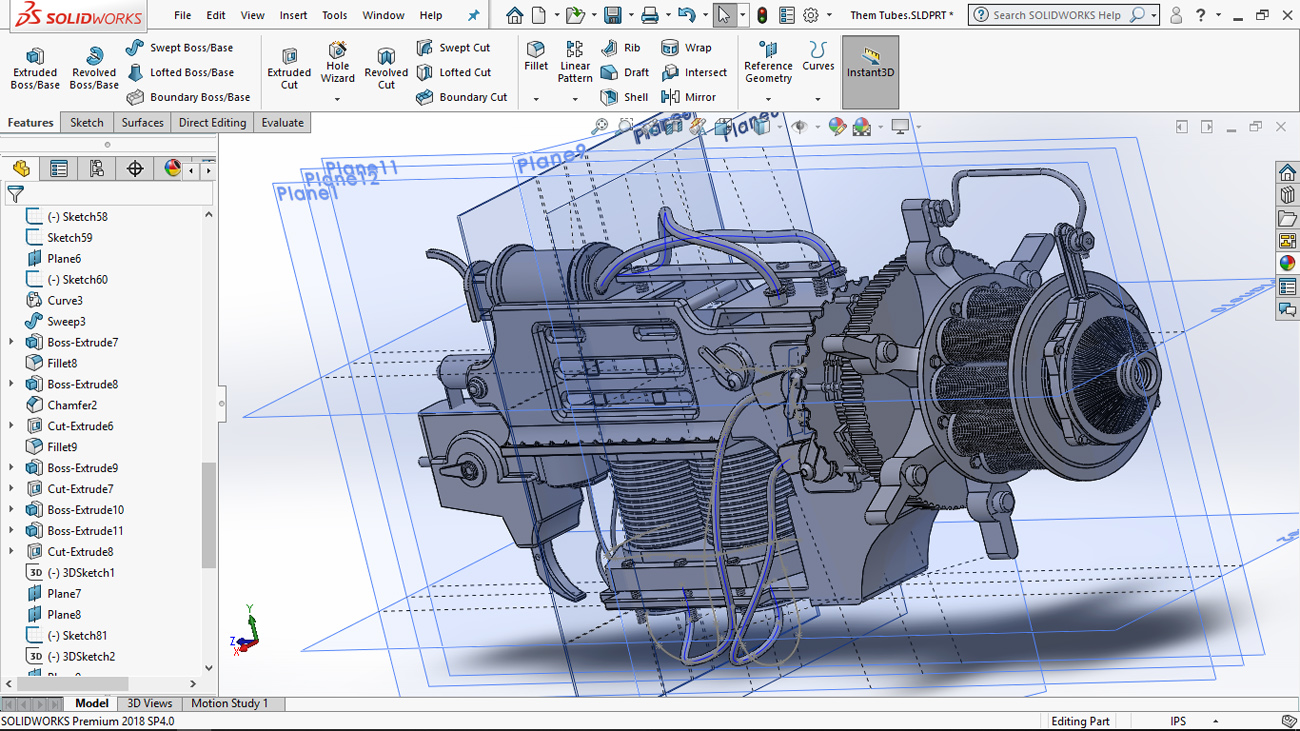
Task: Click the Print icon
Action: tap(650, 15)
